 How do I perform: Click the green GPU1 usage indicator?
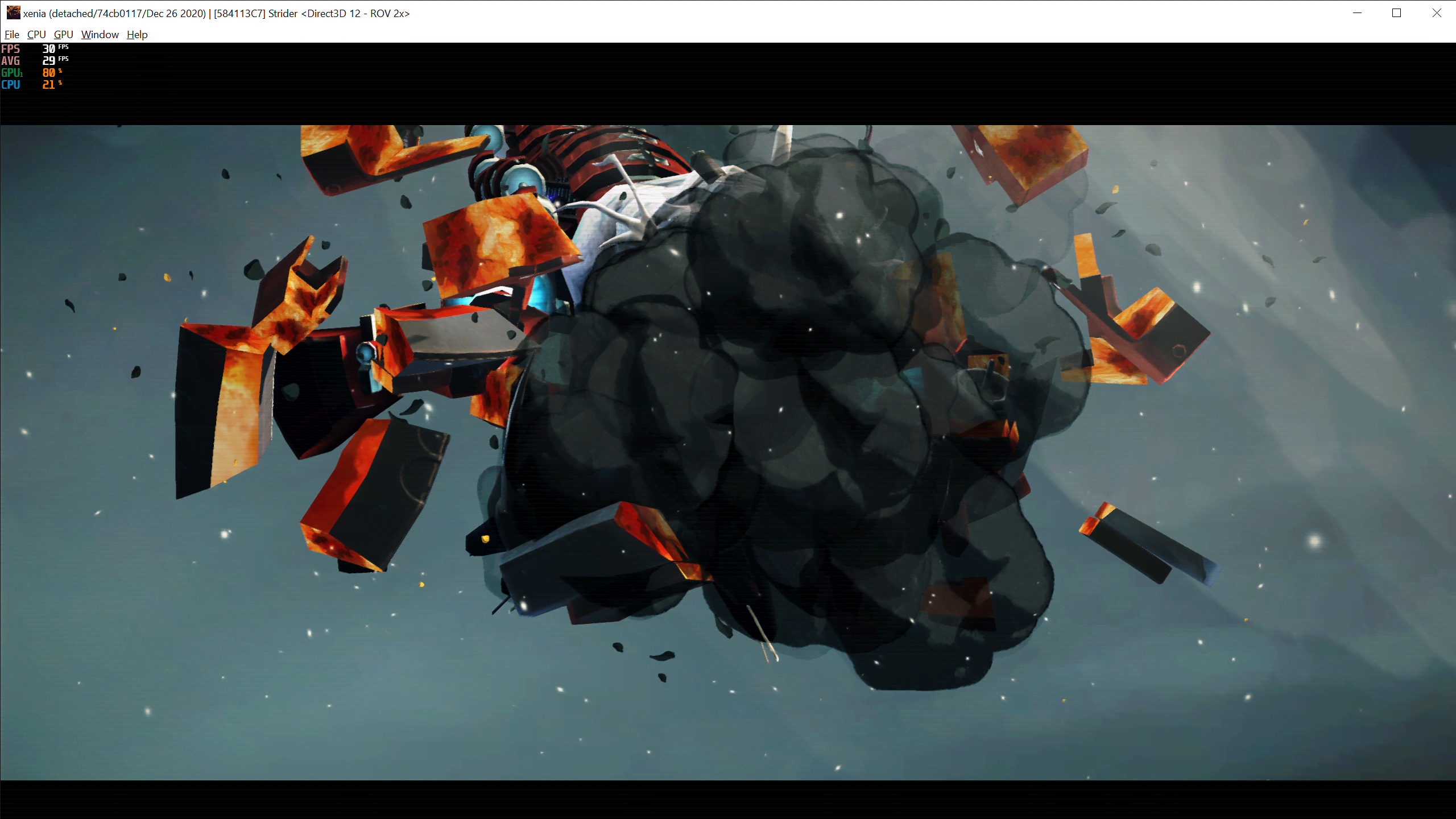(12, 73)
